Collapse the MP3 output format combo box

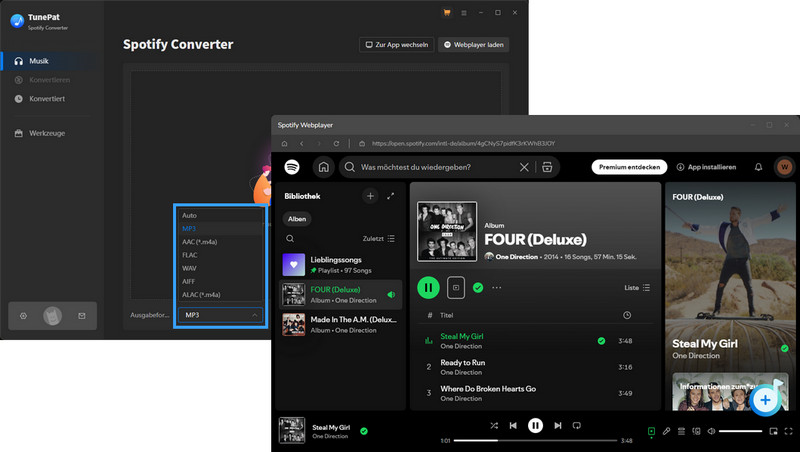220,315
